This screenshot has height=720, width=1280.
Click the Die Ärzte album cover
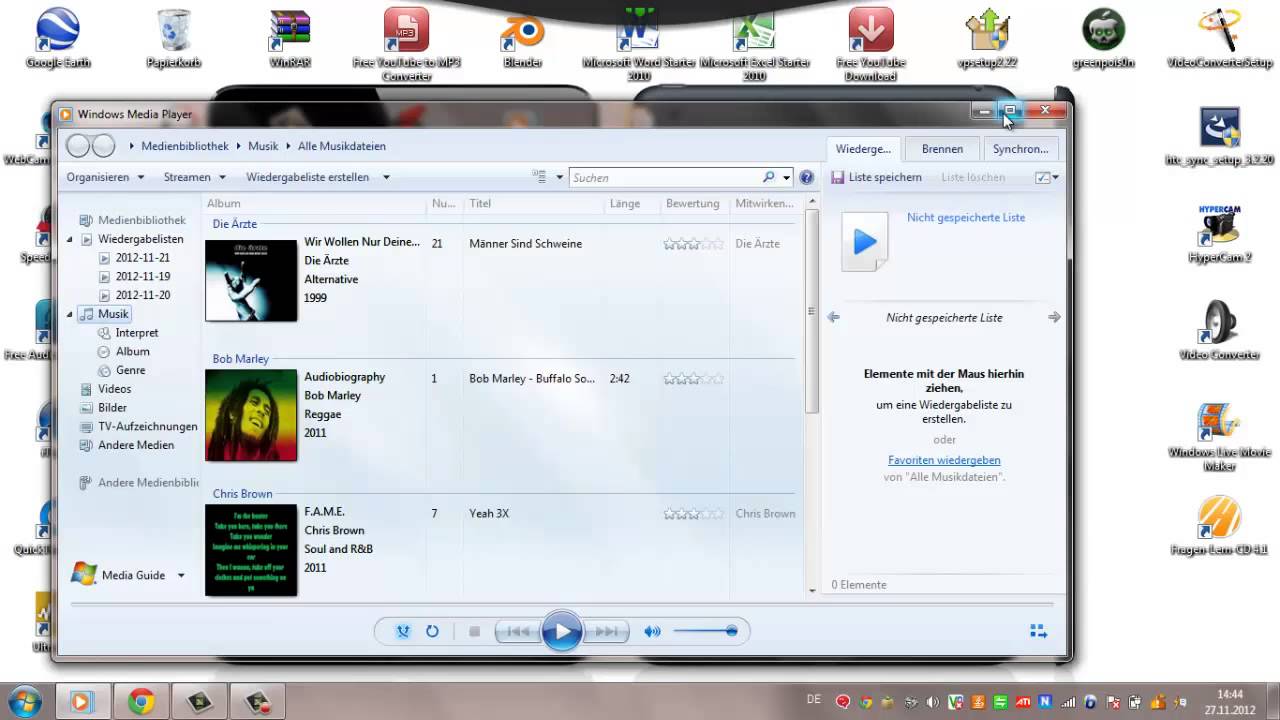point(251,280)
